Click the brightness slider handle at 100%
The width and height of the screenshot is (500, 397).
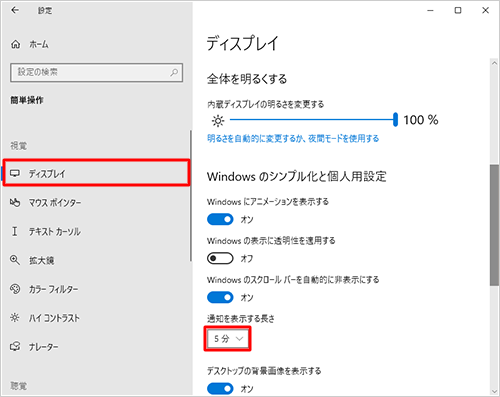(x=395, y=120)
